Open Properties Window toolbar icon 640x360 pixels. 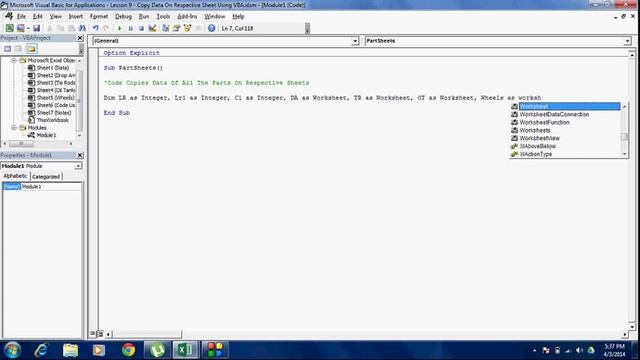(x=176, y=28)
